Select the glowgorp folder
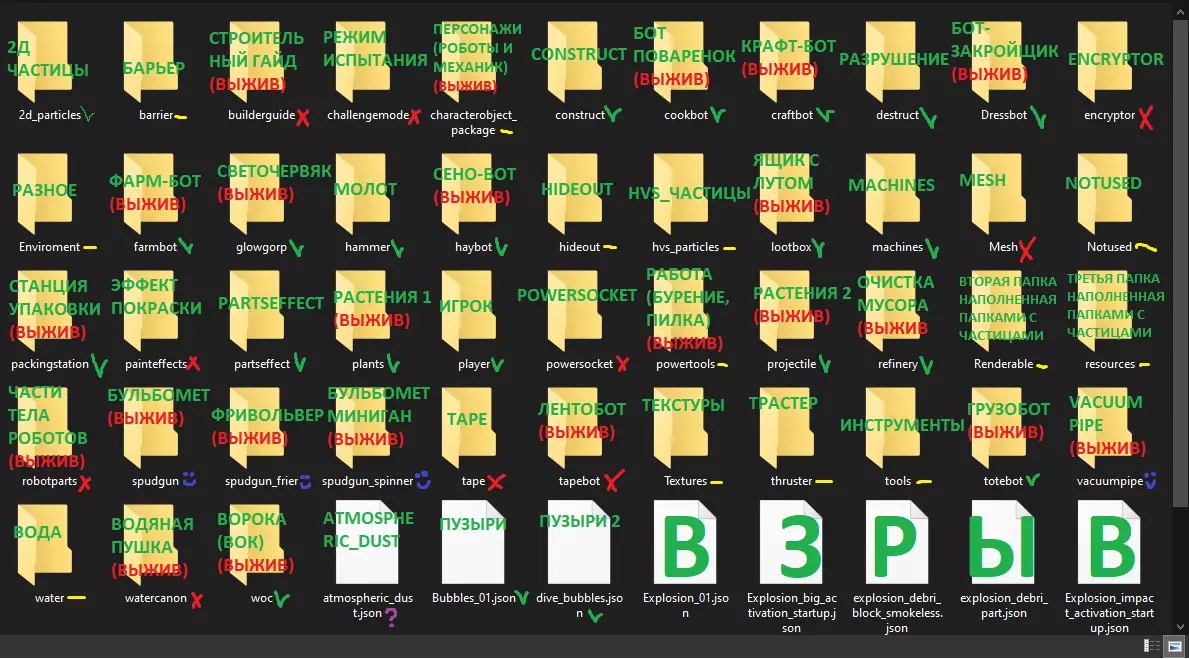The image size is (1189, 659). click(259, 194)
